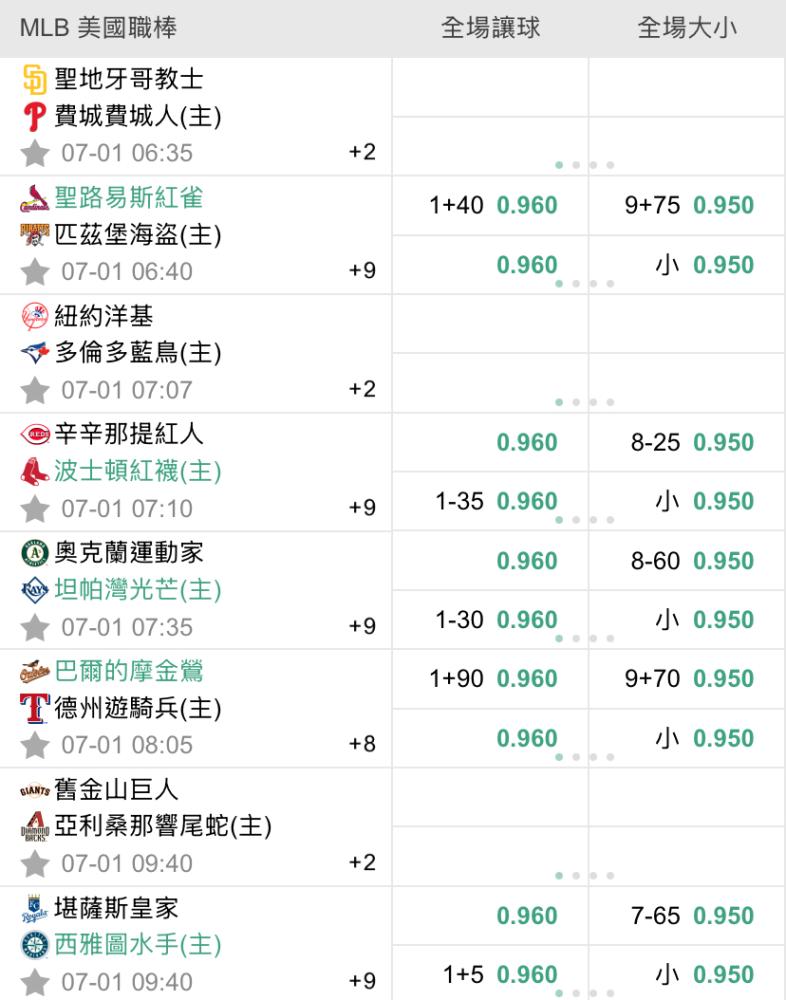Viewport: 786px width, 1000px height.
Task: Bet on Cardinals handicap 1+40 odds 0.960
Action: (x=493, y=206)
